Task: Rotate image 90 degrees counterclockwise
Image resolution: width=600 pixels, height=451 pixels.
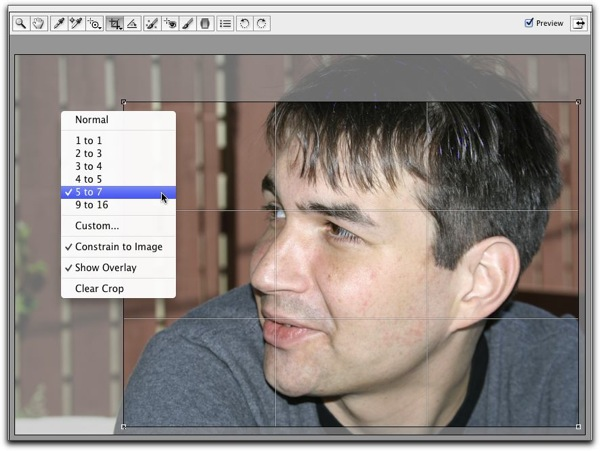Action: tap(245, 23)
